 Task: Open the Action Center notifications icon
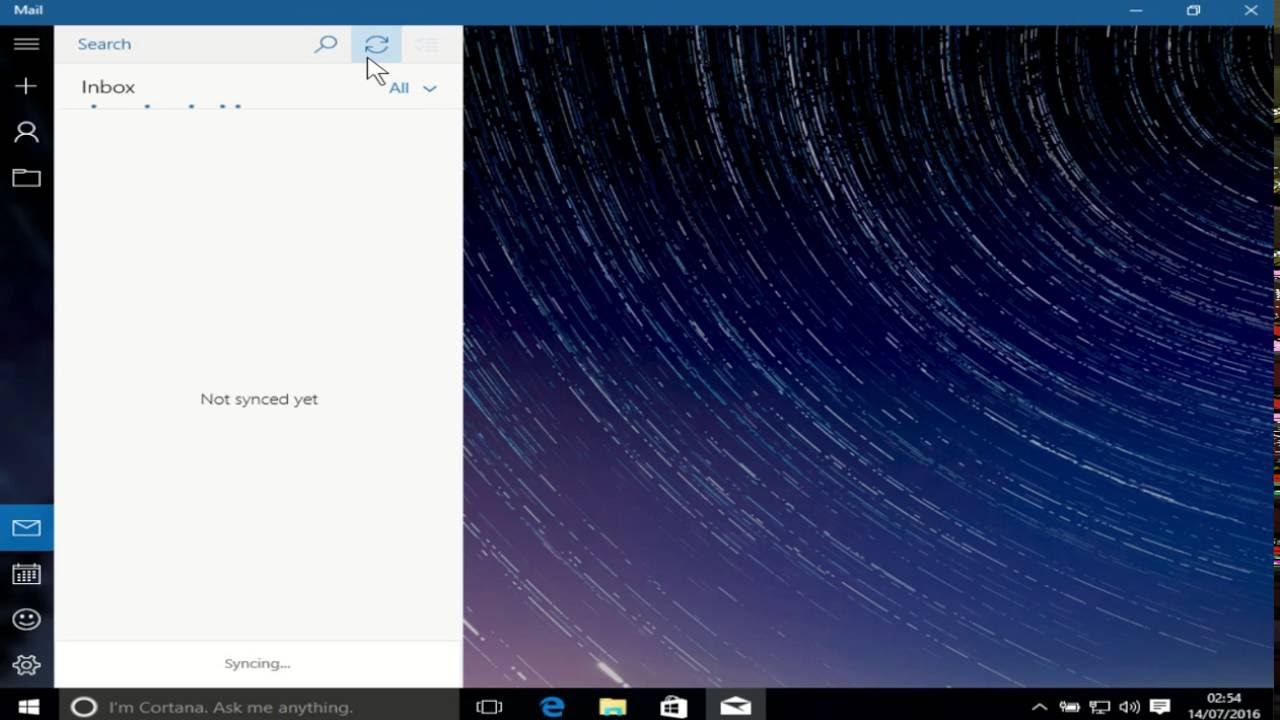(x=1160, y=707)
